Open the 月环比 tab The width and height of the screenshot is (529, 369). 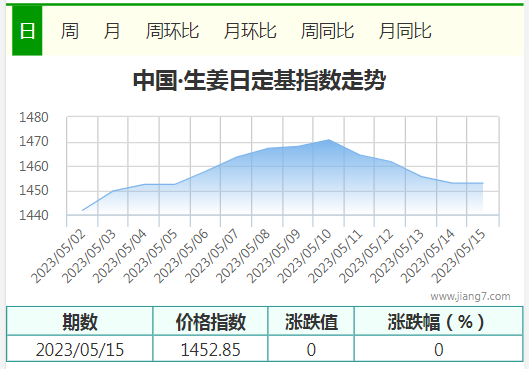(250, 31)
